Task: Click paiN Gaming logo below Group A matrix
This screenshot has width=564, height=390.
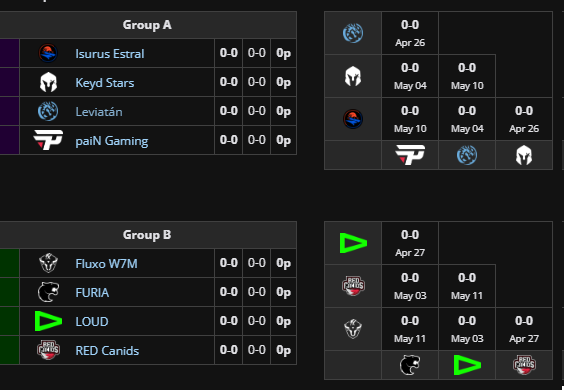Action: [x=410, y=155]
